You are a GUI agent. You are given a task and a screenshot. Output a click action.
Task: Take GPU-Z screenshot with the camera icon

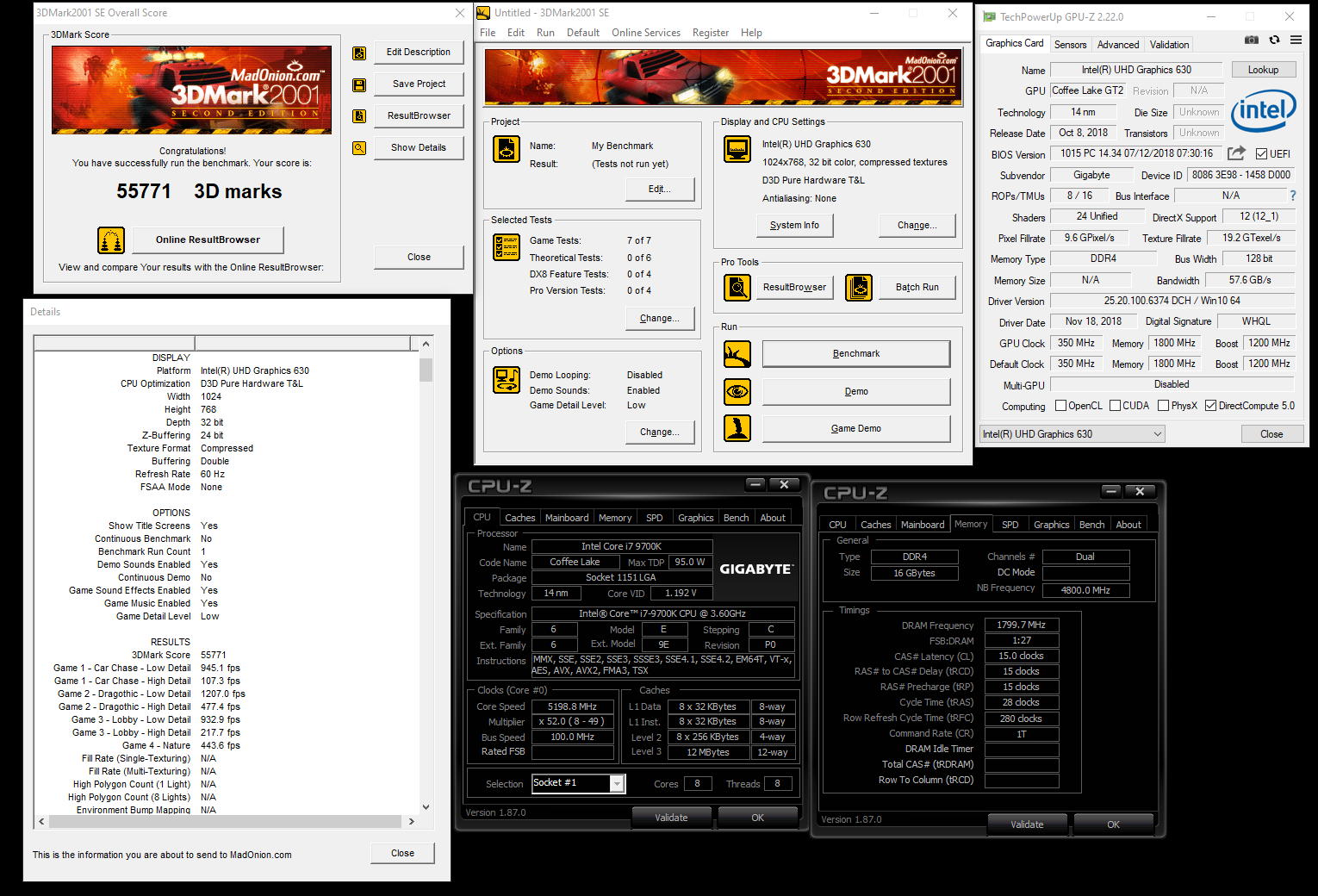(1252, 40)
